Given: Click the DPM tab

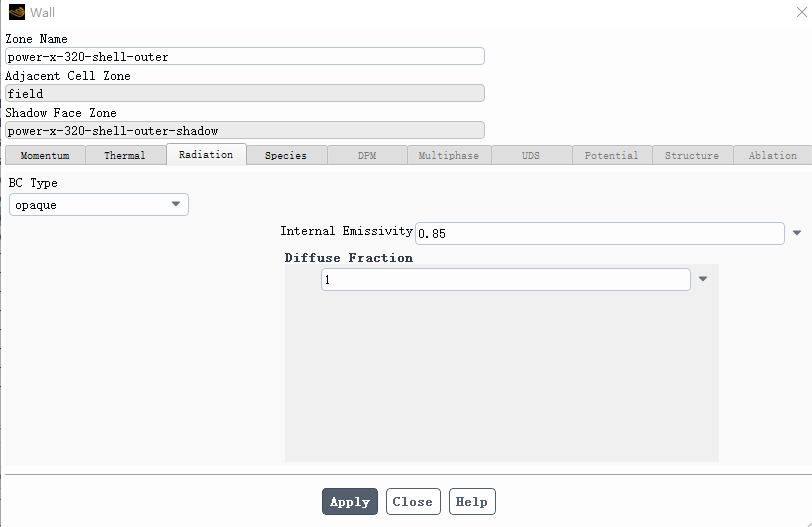Looking at the screenshot, I should coord(367,156).
